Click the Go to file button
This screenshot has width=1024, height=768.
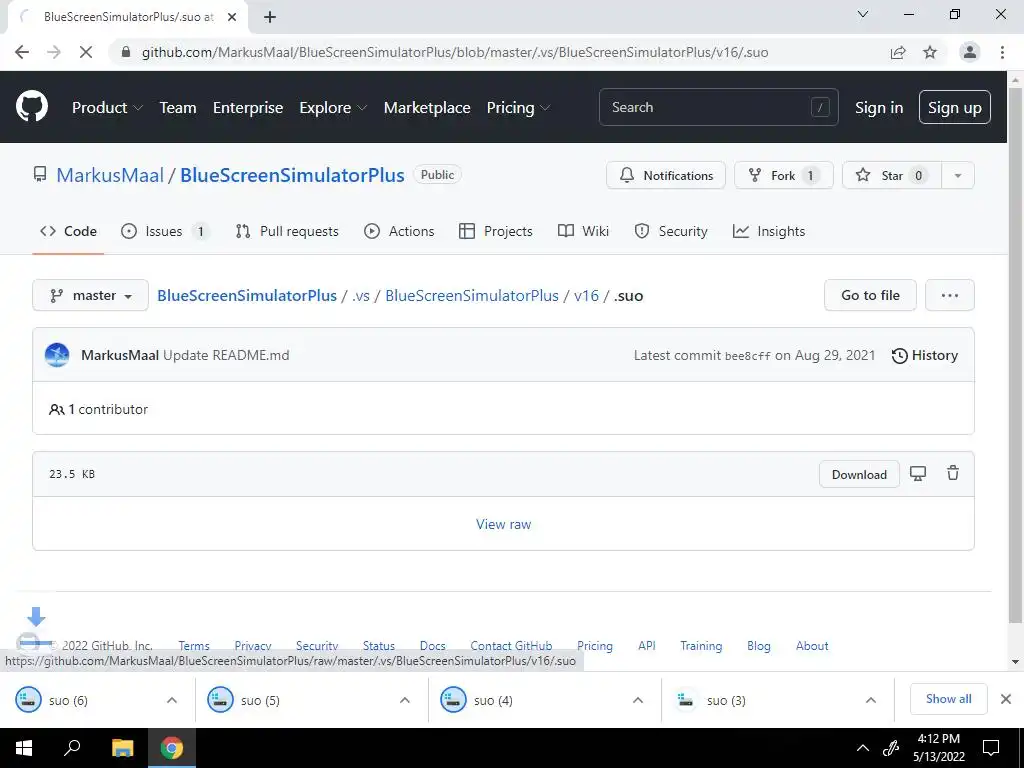click(x=870, y=295)
